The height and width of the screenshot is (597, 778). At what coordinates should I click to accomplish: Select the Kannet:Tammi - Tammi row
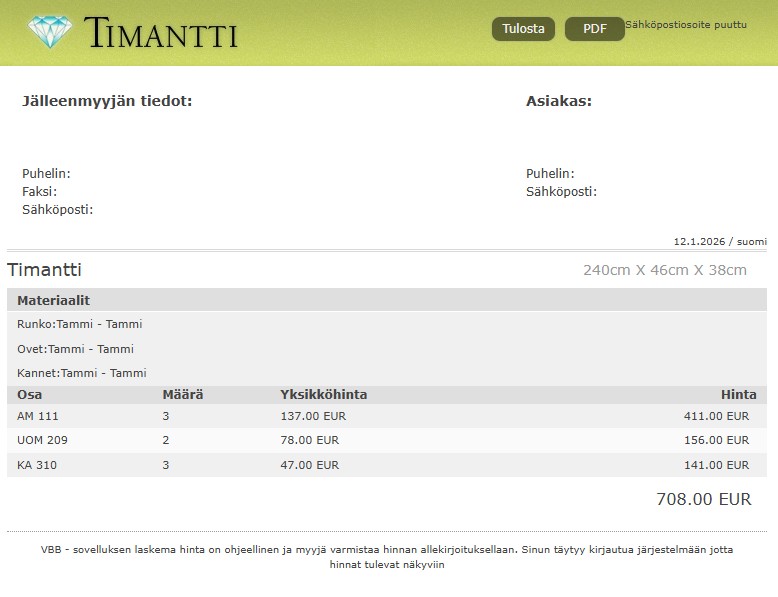[82, 373]
